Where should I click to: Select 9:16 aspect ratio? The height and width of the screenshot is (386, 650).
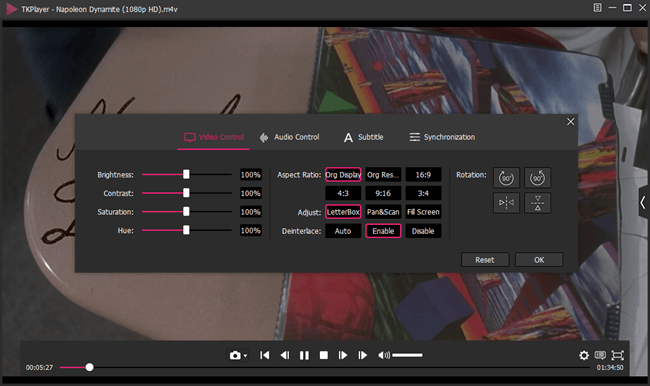(x=383, y=193)
